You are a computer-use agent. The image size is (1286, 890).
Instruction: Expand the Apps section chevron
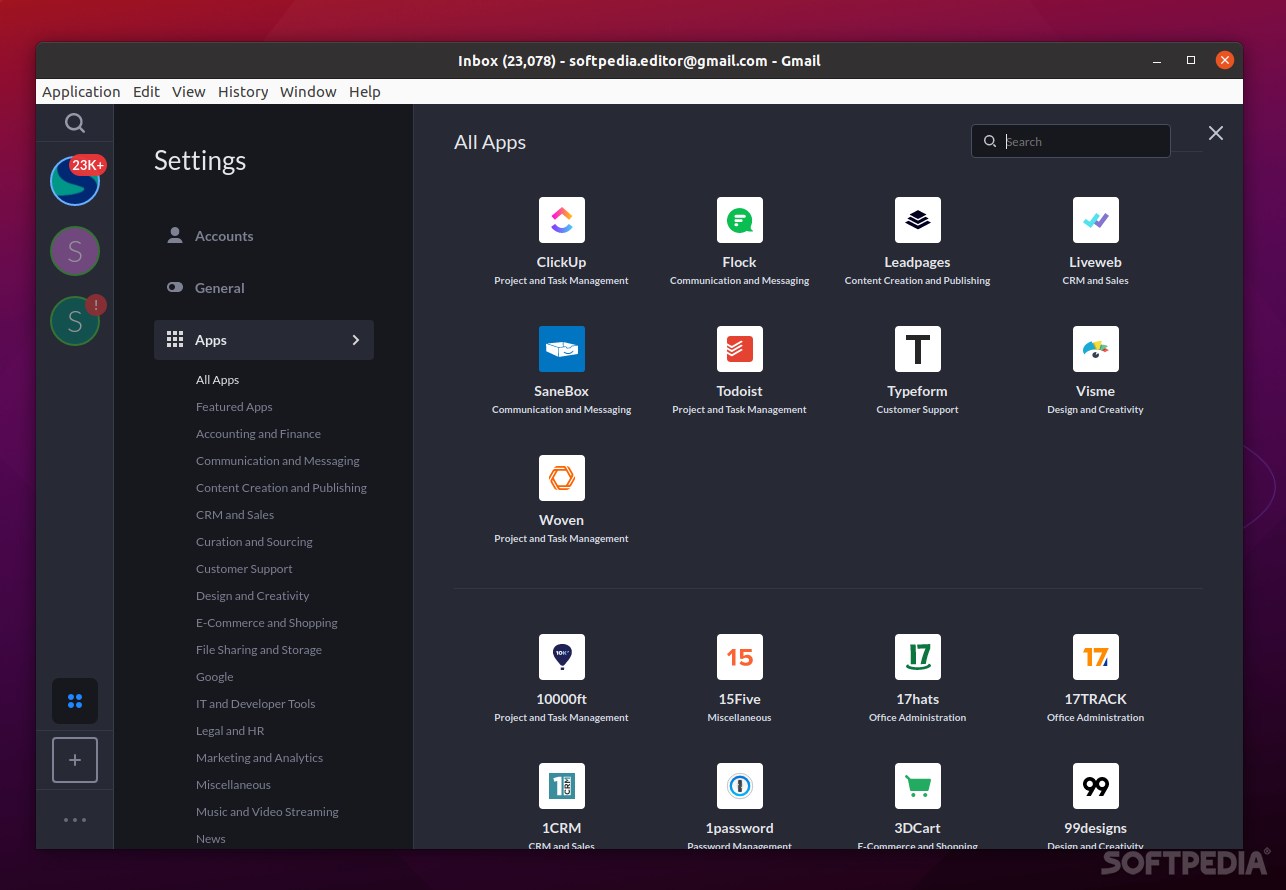356,340
